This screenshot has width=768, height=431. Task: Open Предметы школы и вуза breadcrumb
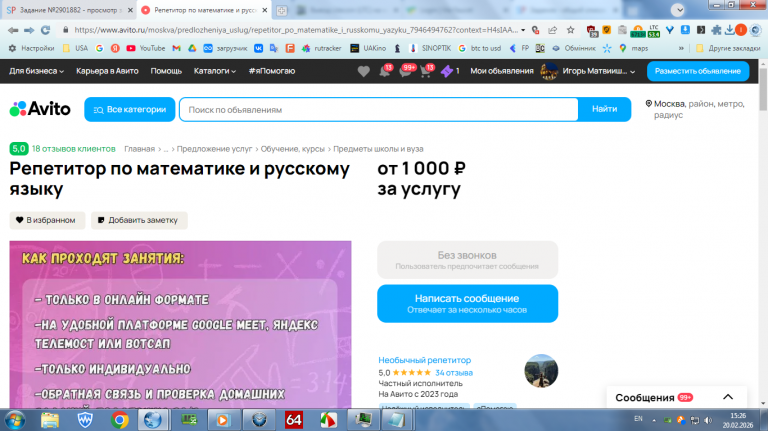click(x=378, y=149)
